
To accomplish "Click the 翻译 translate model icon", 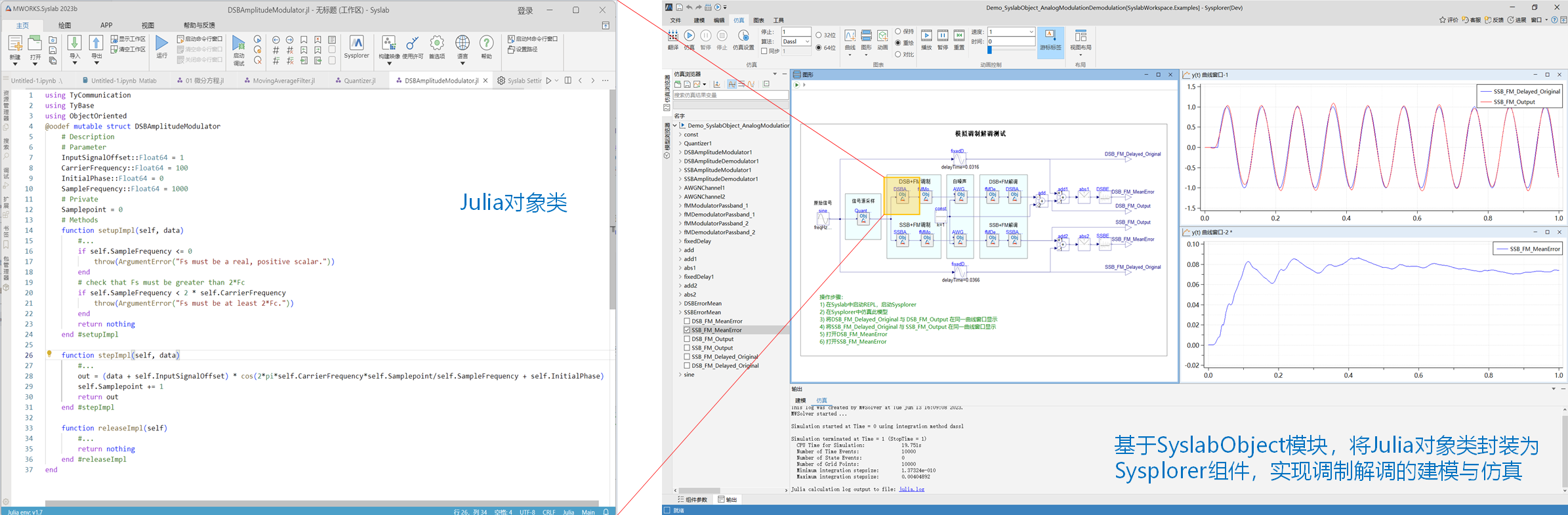I will click(x=673, y=36).
